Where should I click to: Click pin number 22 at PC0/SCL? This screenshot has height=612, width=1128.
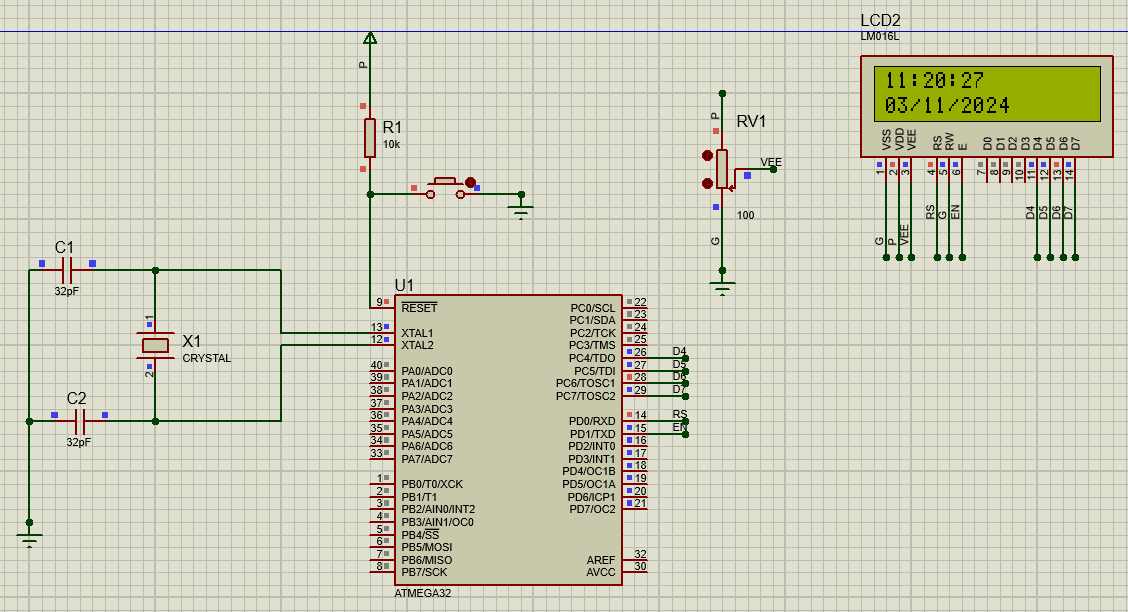coord(640,302)
